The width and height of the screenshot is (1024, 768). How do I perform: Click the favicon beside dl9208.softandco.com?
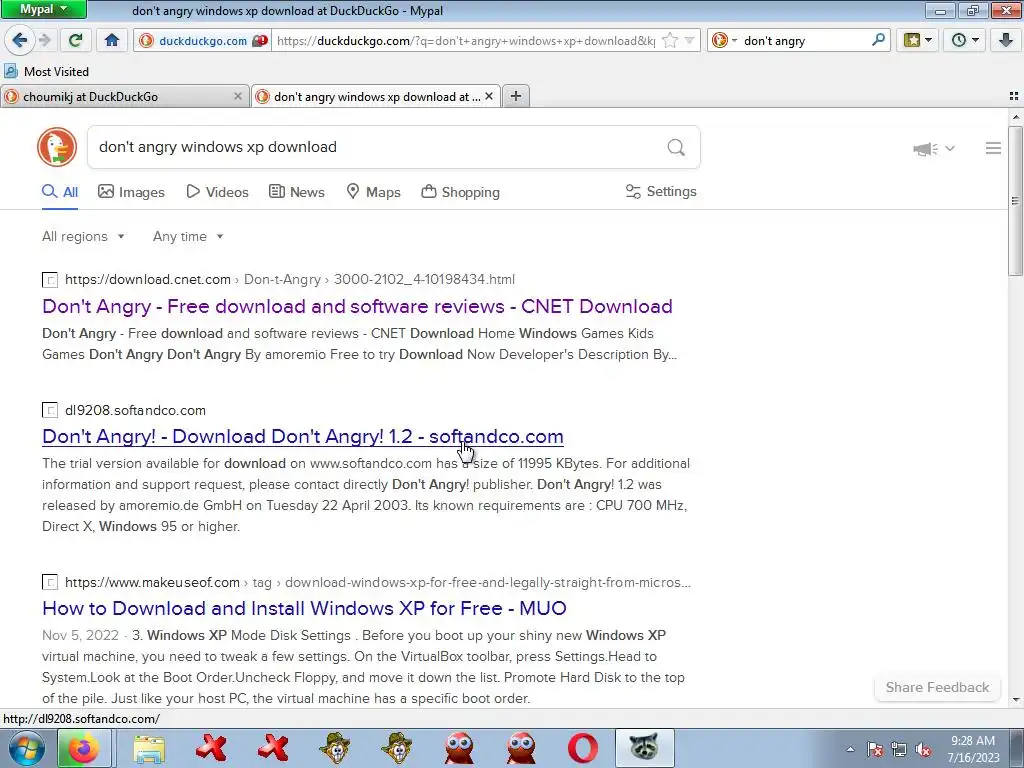50,410
